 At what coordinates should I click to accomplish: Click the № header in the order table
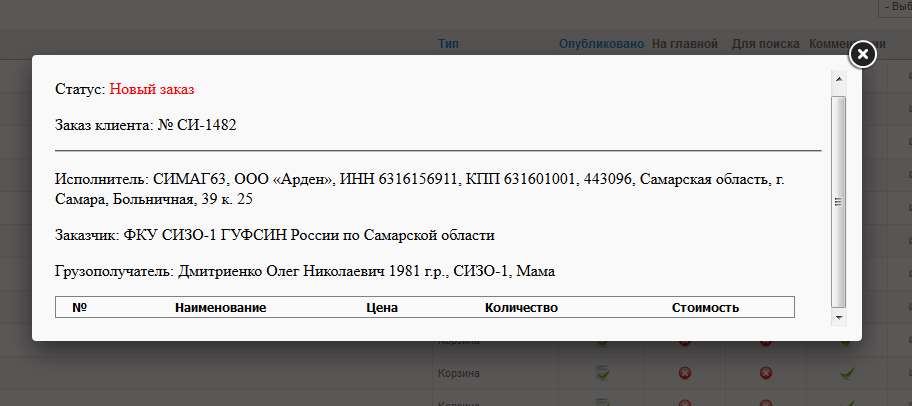(x=80, y=307)
